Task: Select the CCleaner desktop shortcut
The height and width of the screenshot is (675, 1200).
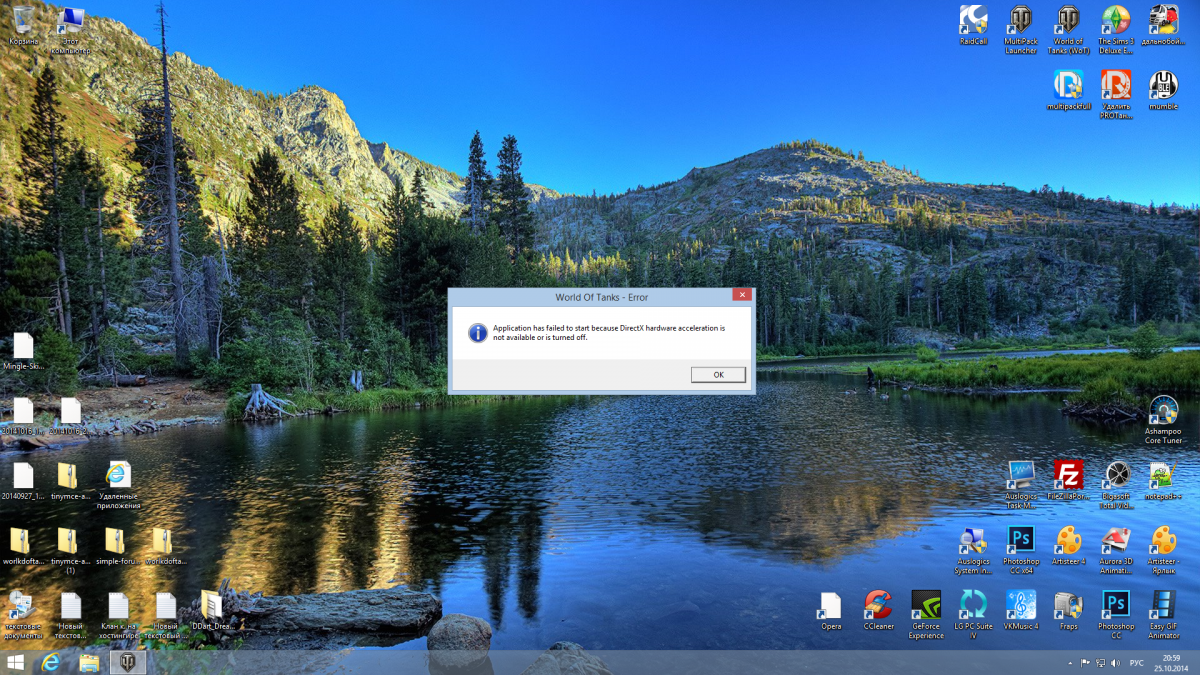Action: pyautogui.click(x=878, y=610)
